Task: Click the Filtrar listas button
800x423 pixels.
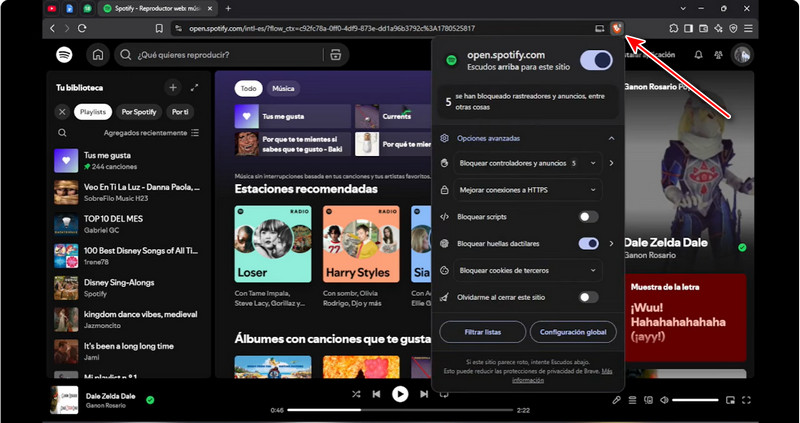Action: click(483, 332)
